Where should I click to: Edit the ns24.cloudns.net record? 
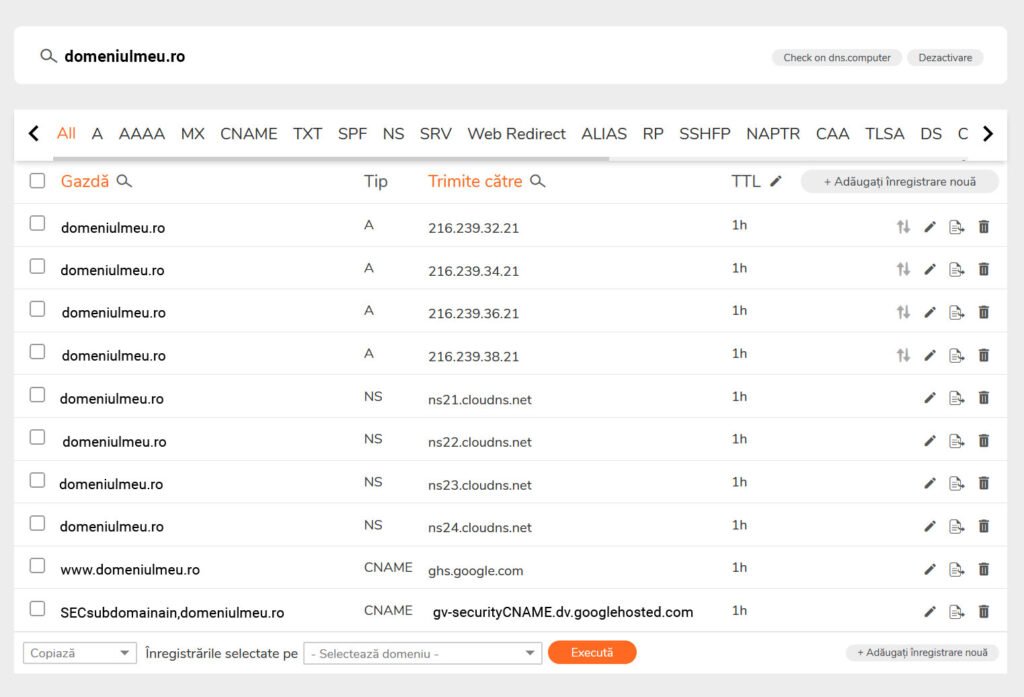[930, 525]
